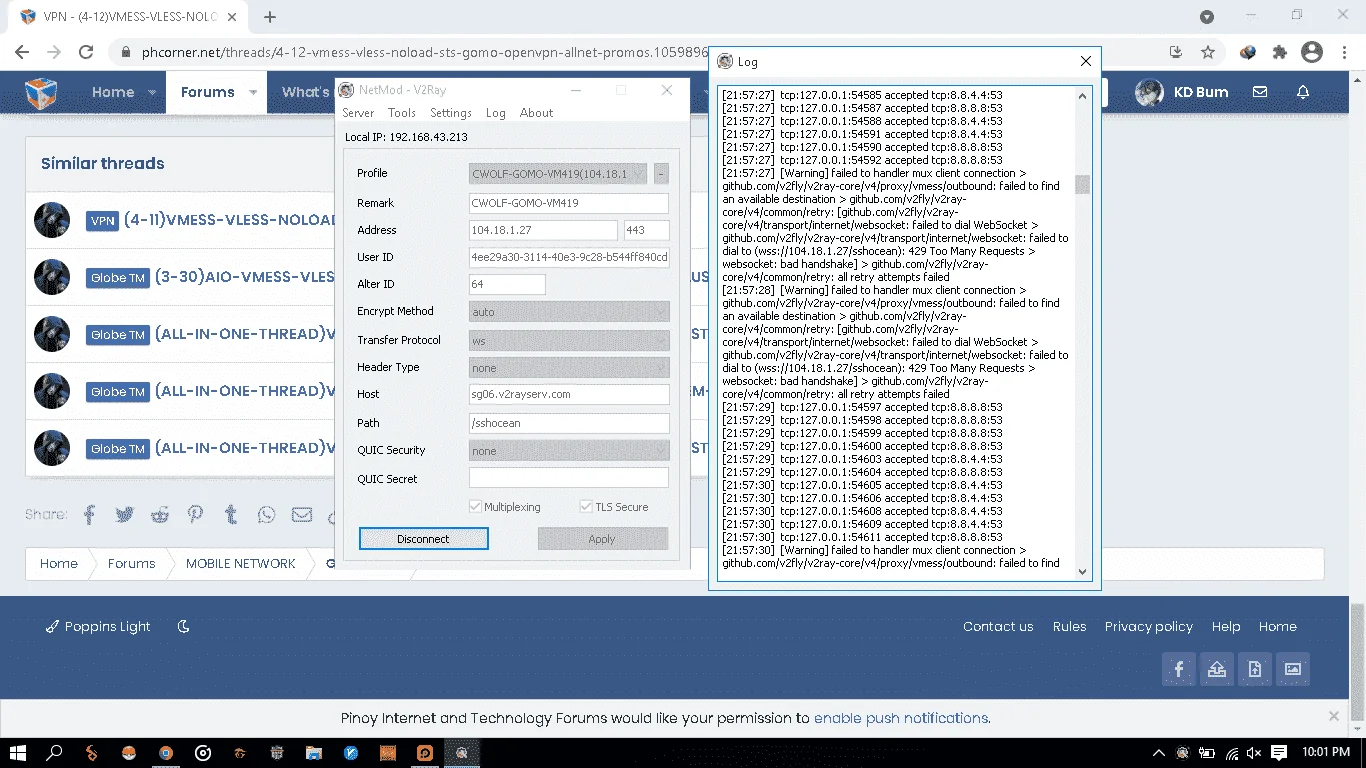Open the Tools menu in NetMod
Viewport: 1366px width, 768px height.
402,113
